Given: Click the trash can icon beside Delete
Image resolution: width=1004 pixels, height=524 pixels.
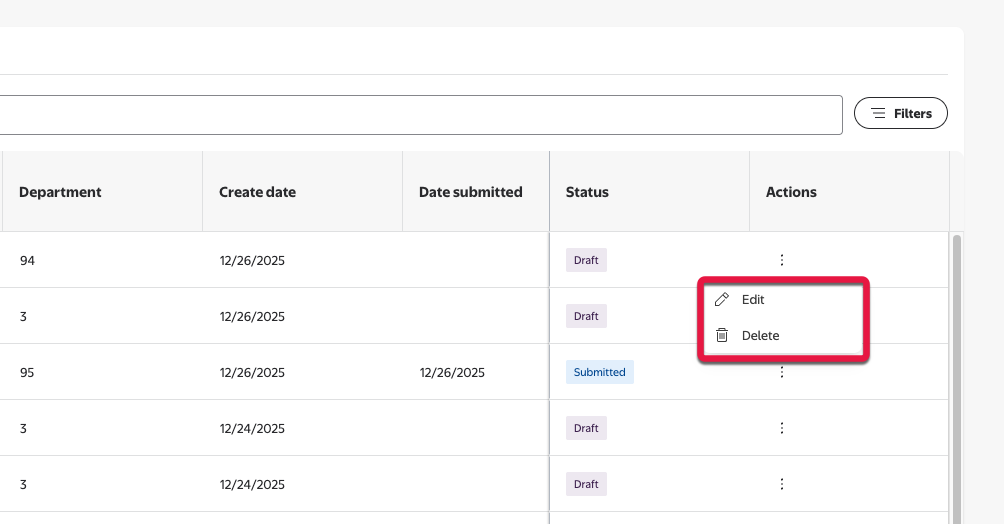Looking at the screenshot, I should pos(722,336).
